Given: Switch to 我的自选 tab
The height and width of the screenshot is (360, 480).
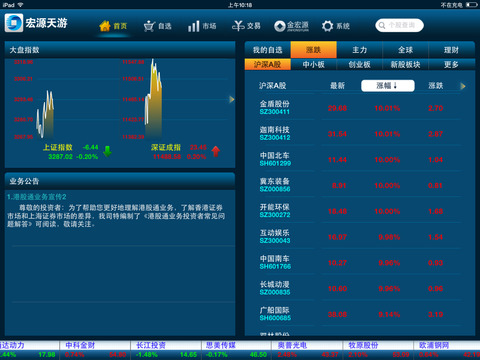Looking at the screenshot, I should tap(268, 50).
